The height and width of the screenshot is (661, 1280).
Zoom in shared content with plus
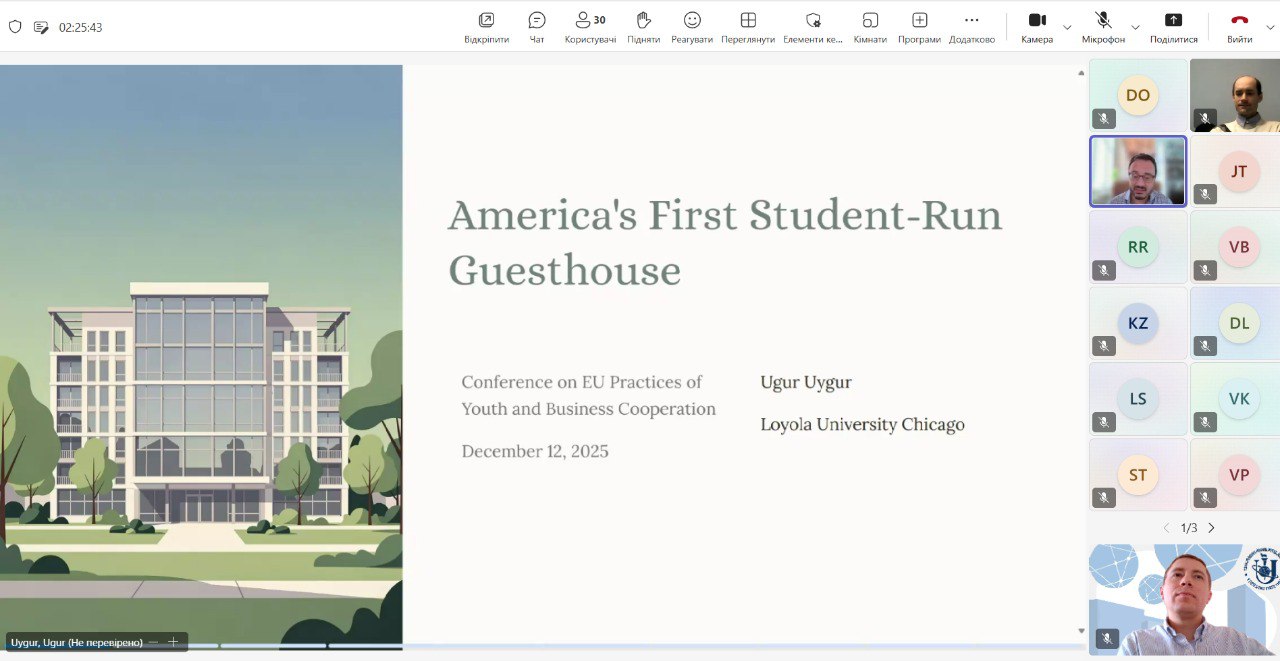[x=173, y=642]
